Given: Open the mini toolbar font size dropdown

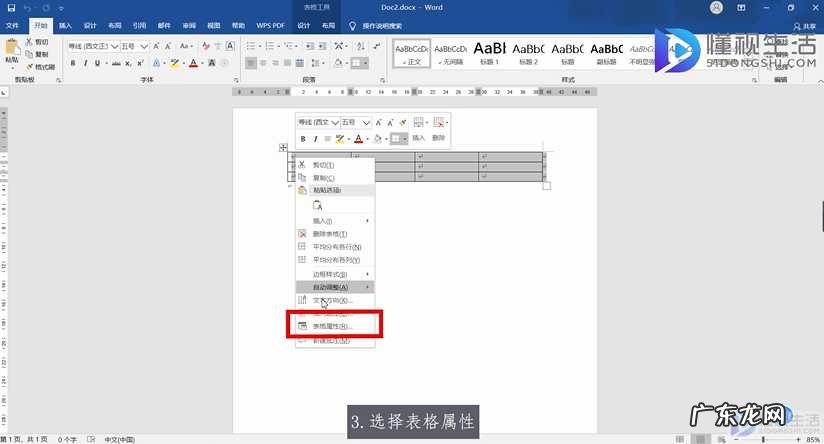Looking at the screenshot, I should (366, 122).
